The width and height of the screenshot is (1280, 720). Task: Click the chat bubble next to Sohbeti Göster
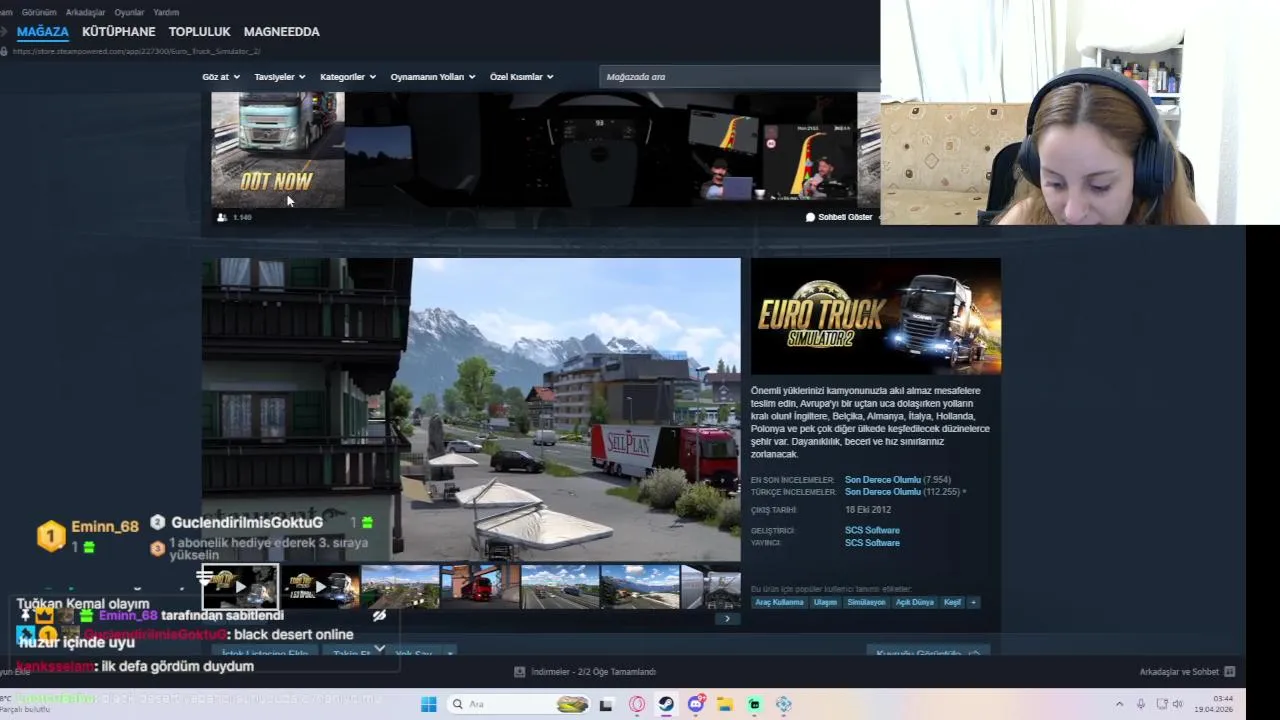(811, 217)
